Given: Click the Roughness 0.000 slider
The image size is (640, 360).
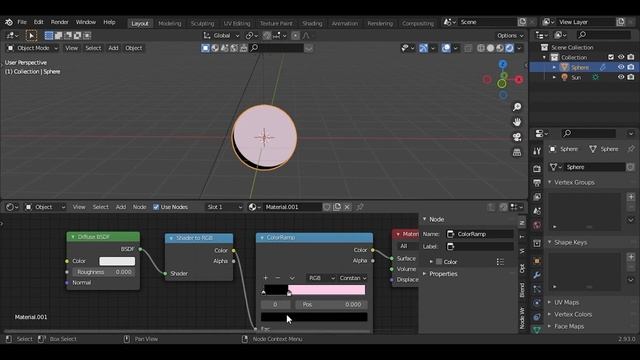Looking at the screenshot, I should pos(104,272).
